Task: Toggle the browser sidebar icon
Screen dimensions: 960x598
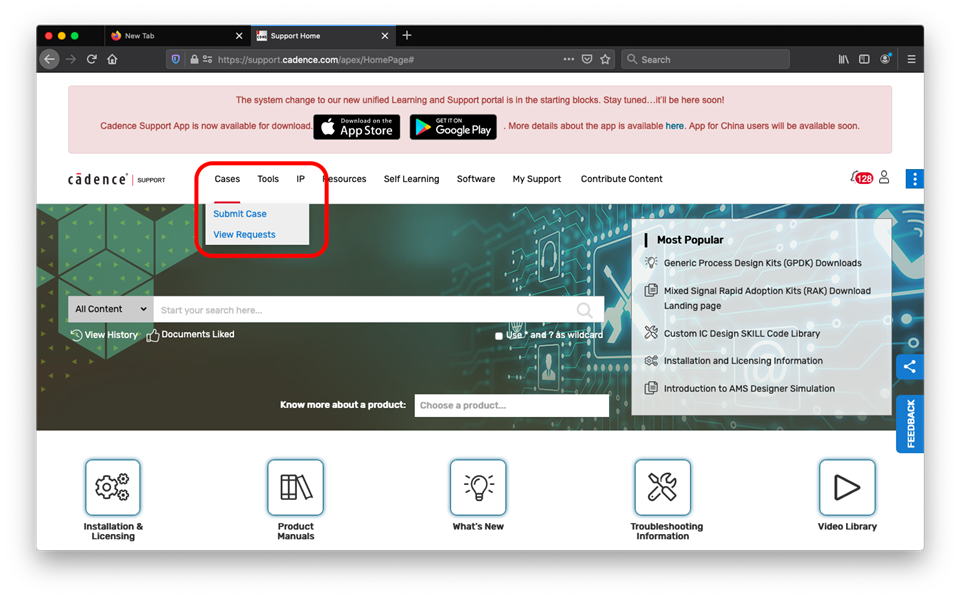Action: pyautogui.click(x=864, y=59)
